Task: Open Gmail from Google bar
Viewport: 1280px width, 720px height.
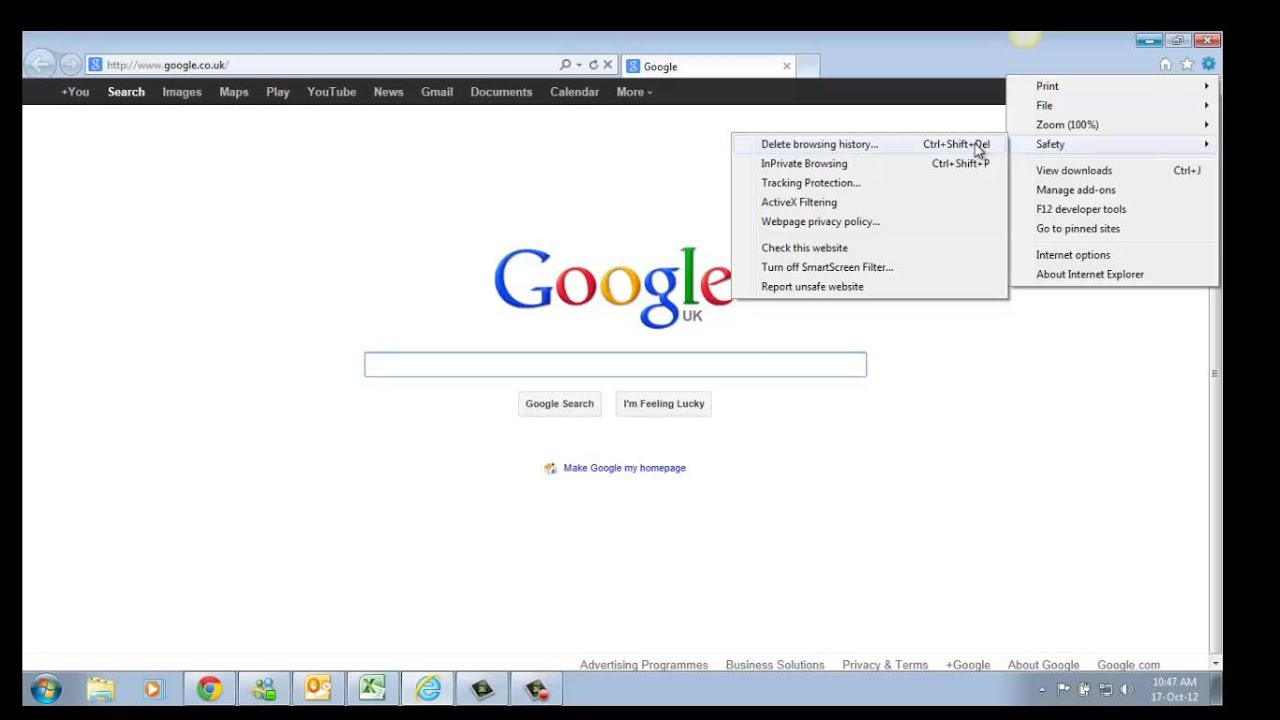Action: click(x=437, y=92)
